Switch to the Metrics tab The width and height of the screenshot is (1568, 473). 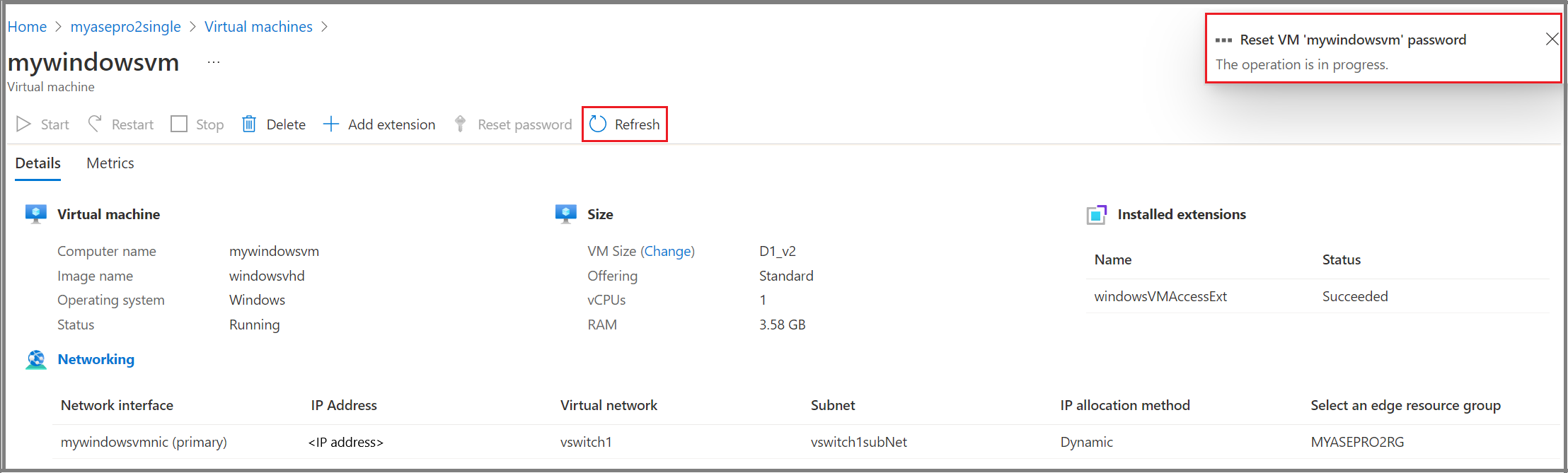coord(110,163)
